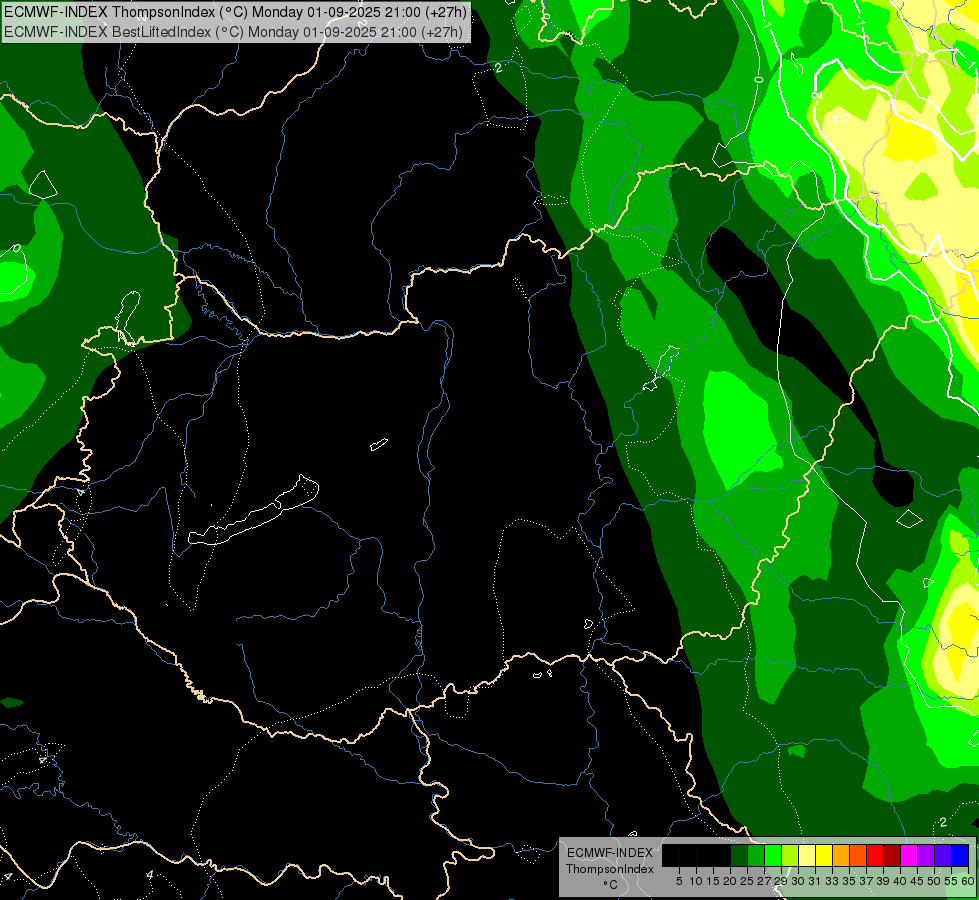Click the °C unit label in legend
Viewport: 979px width, 900px height.
coord(611,884)
